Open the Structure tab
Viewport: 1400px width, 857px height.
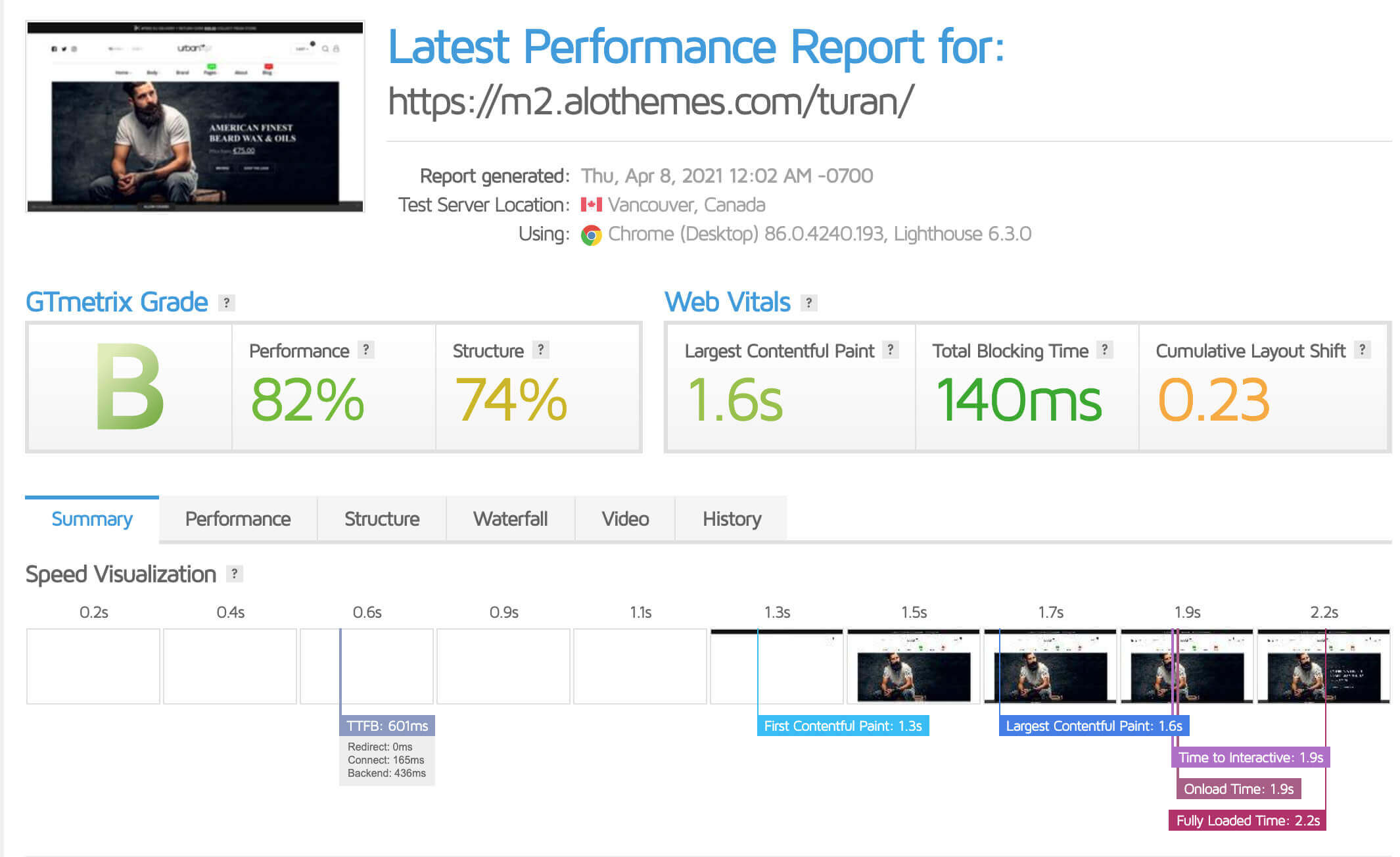coord(382,519)
